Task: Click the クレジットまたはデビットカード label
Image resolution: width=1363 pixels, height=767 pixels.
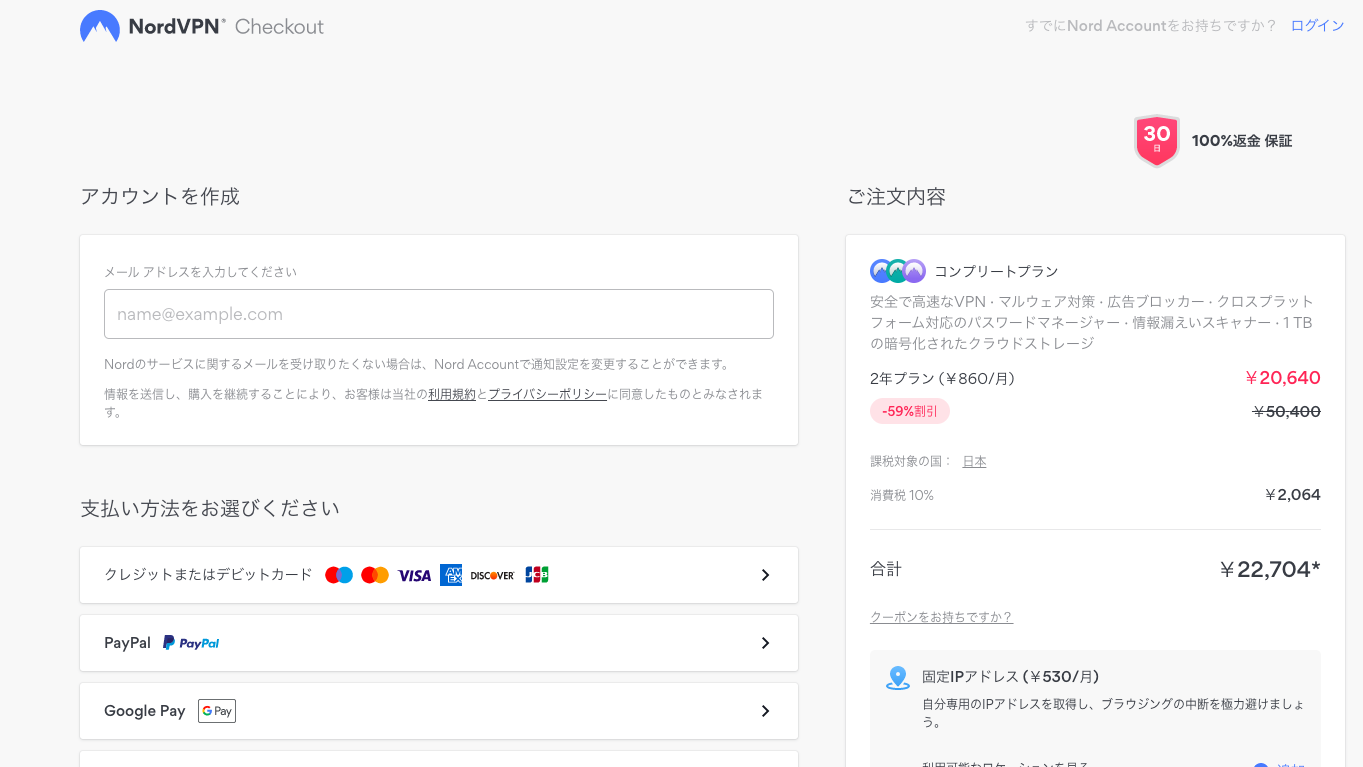Action: pyautogui.click(x=208, y=575)
